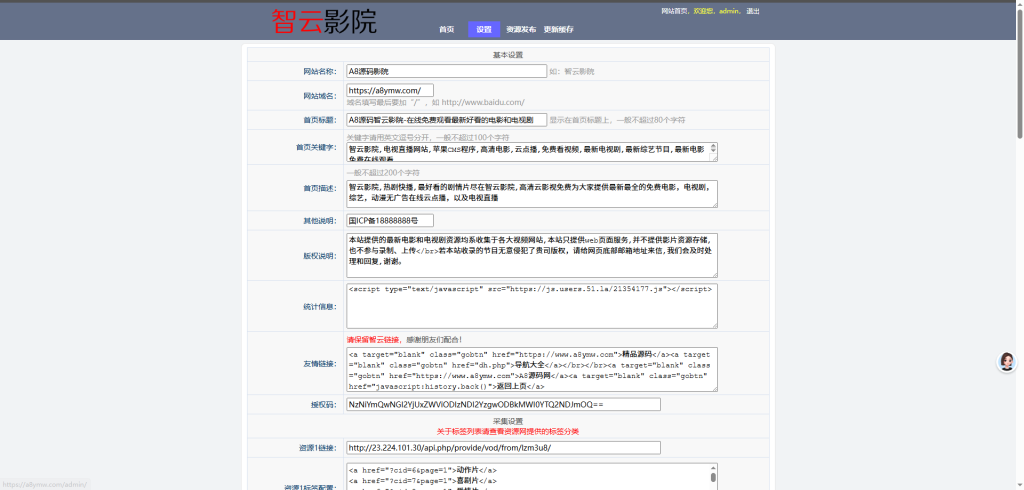The width and height of the screenshot is (1024, 490).
Task: Click the 友情链接 field label
Action: 320,363
